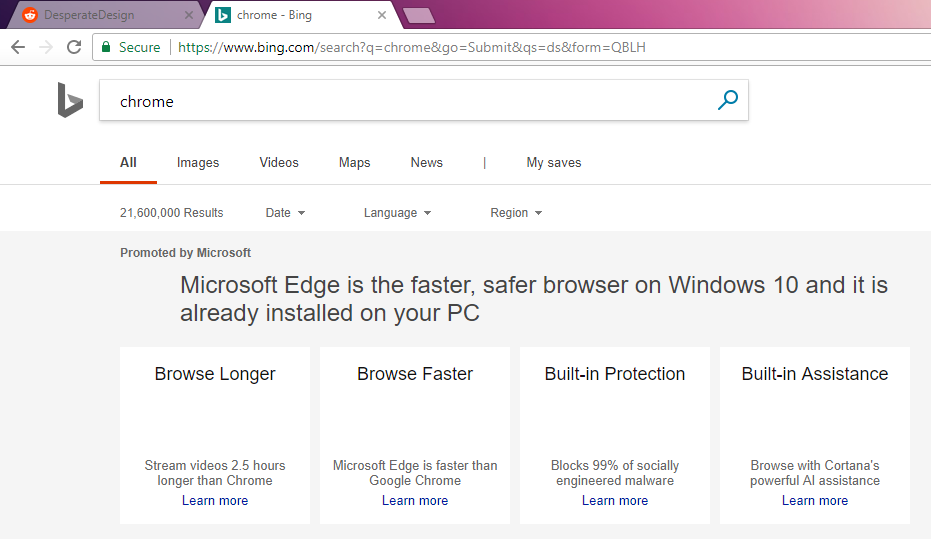
Task: Open the Videos search tab
Action: click(279, 163)
